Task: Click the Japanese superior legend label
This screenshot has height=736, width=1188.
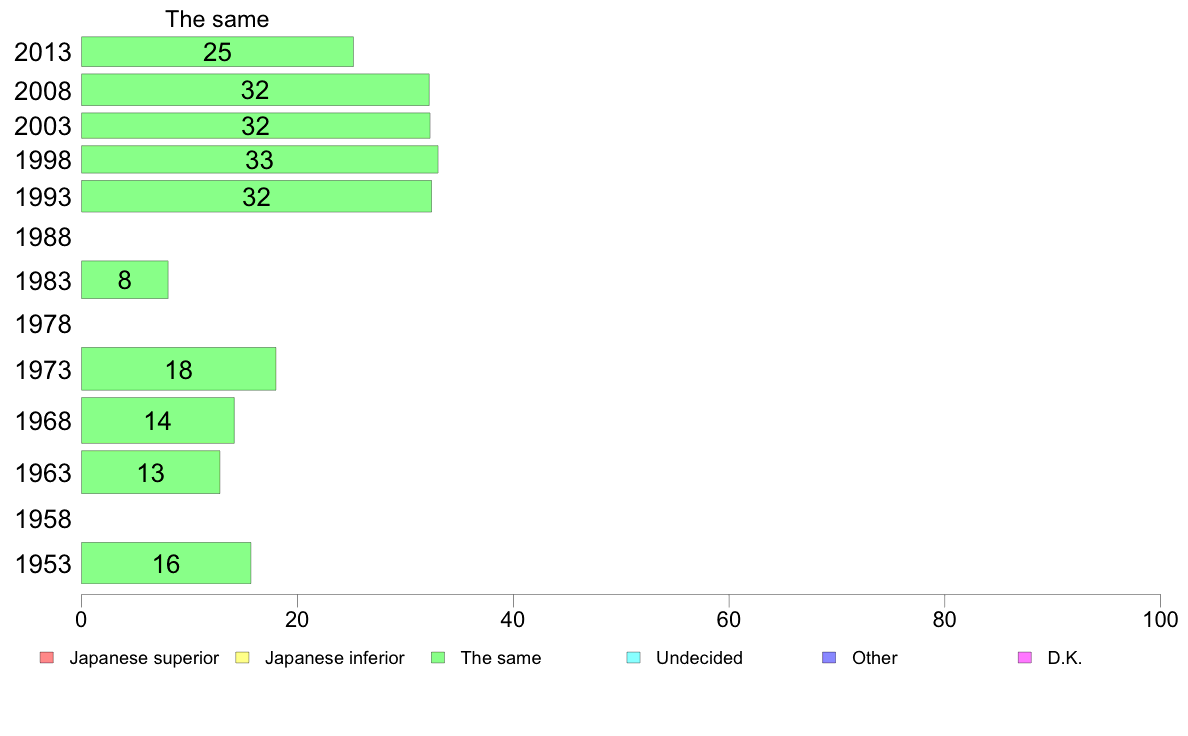Action: click(x=144, y=658)
